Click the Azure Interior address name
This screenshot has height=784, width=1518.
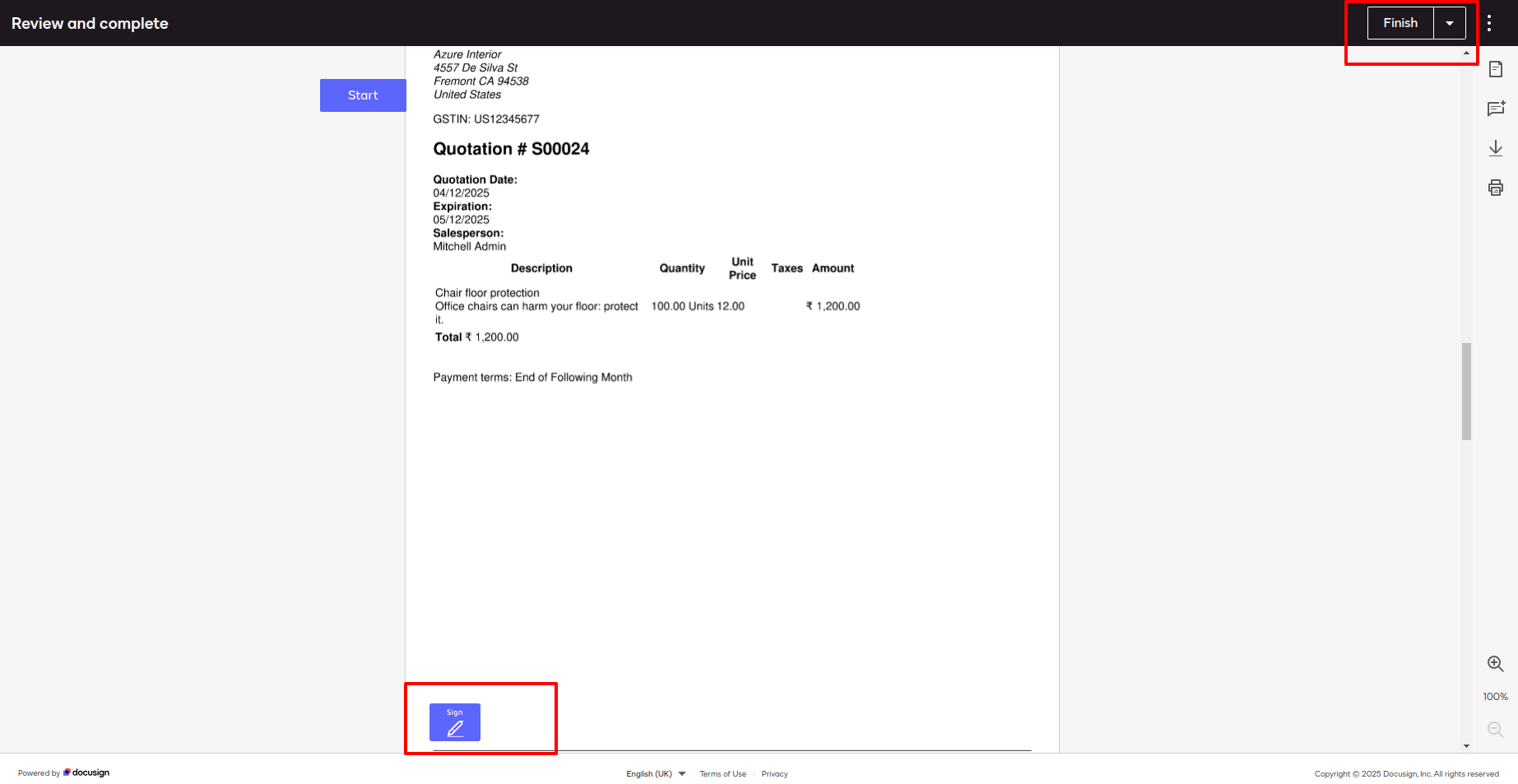pos(467,54)
